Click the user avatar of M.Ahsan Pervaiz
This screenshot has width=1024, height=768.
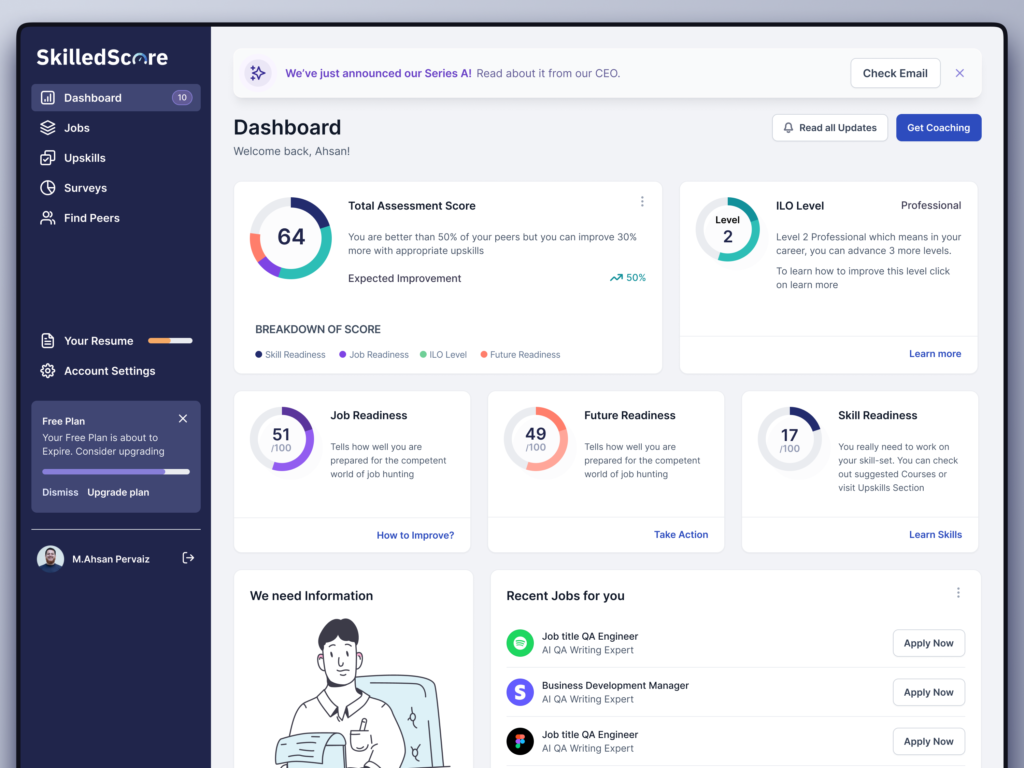pyautogui.click(x=50, y=559)
